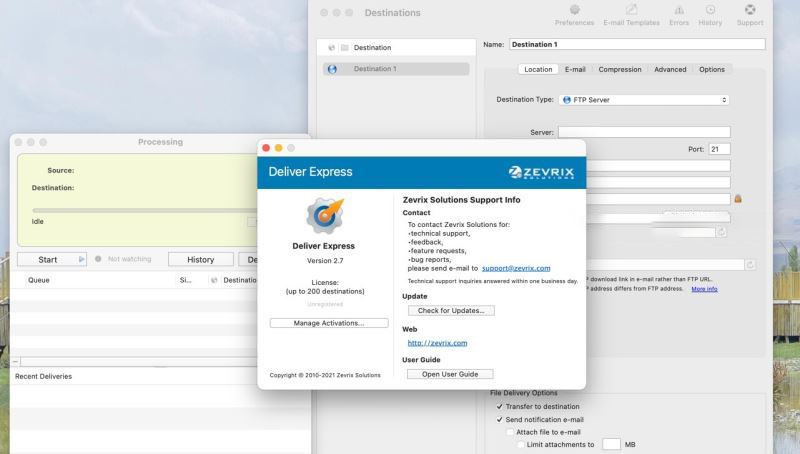800x454 pixels.
Task: Click the Destination column header in sidebar
Action: 372,47
